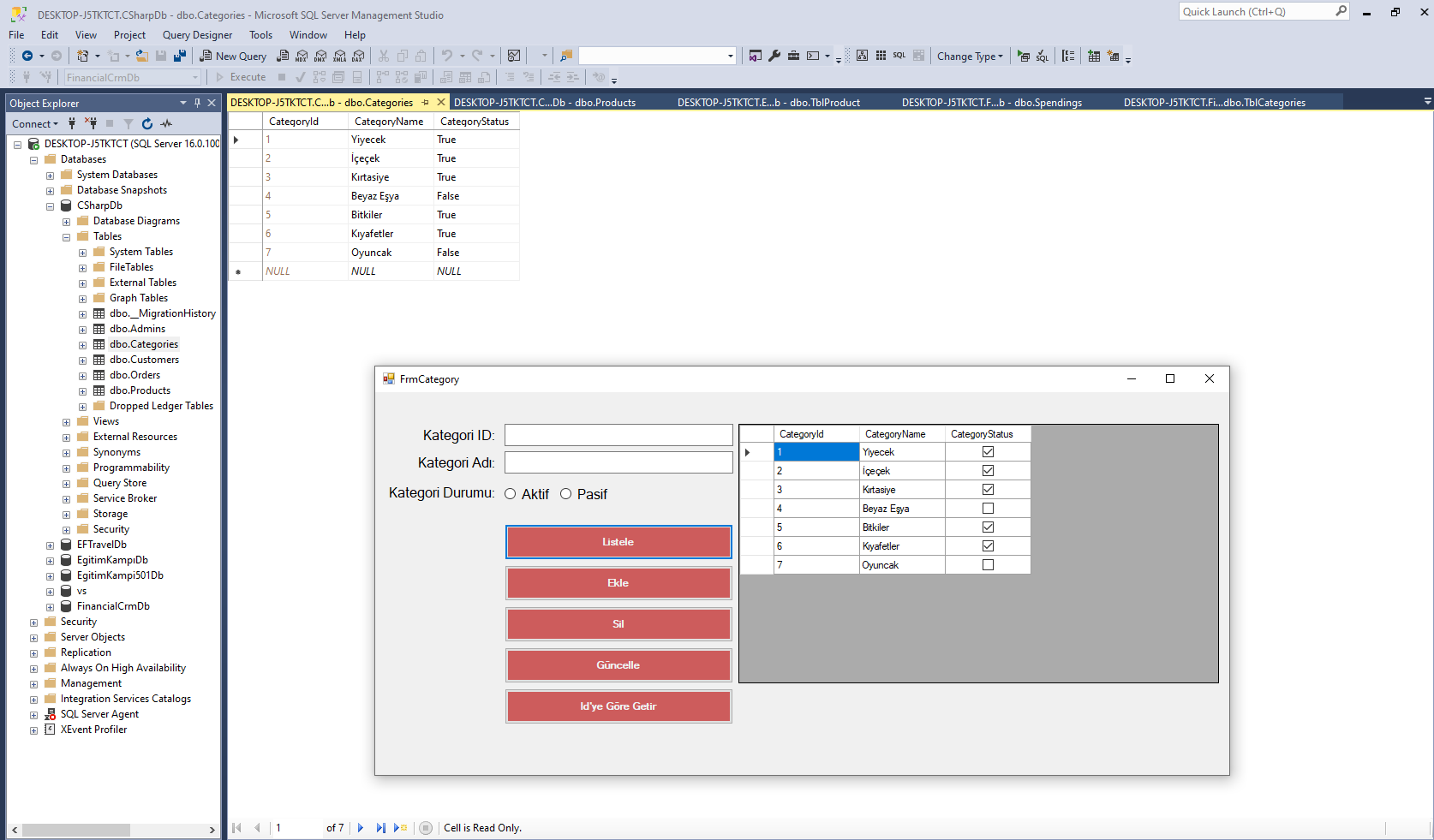
Task: Click the DAX query icon
Action: click(358, 56)
